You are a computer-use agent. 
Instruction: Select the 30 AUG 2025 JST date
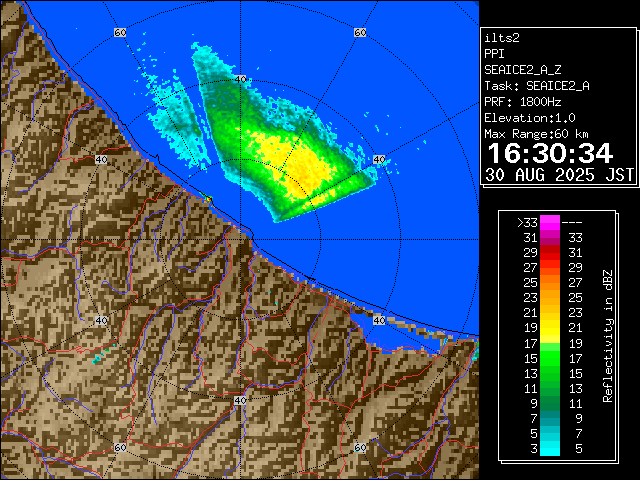(559, 174)
